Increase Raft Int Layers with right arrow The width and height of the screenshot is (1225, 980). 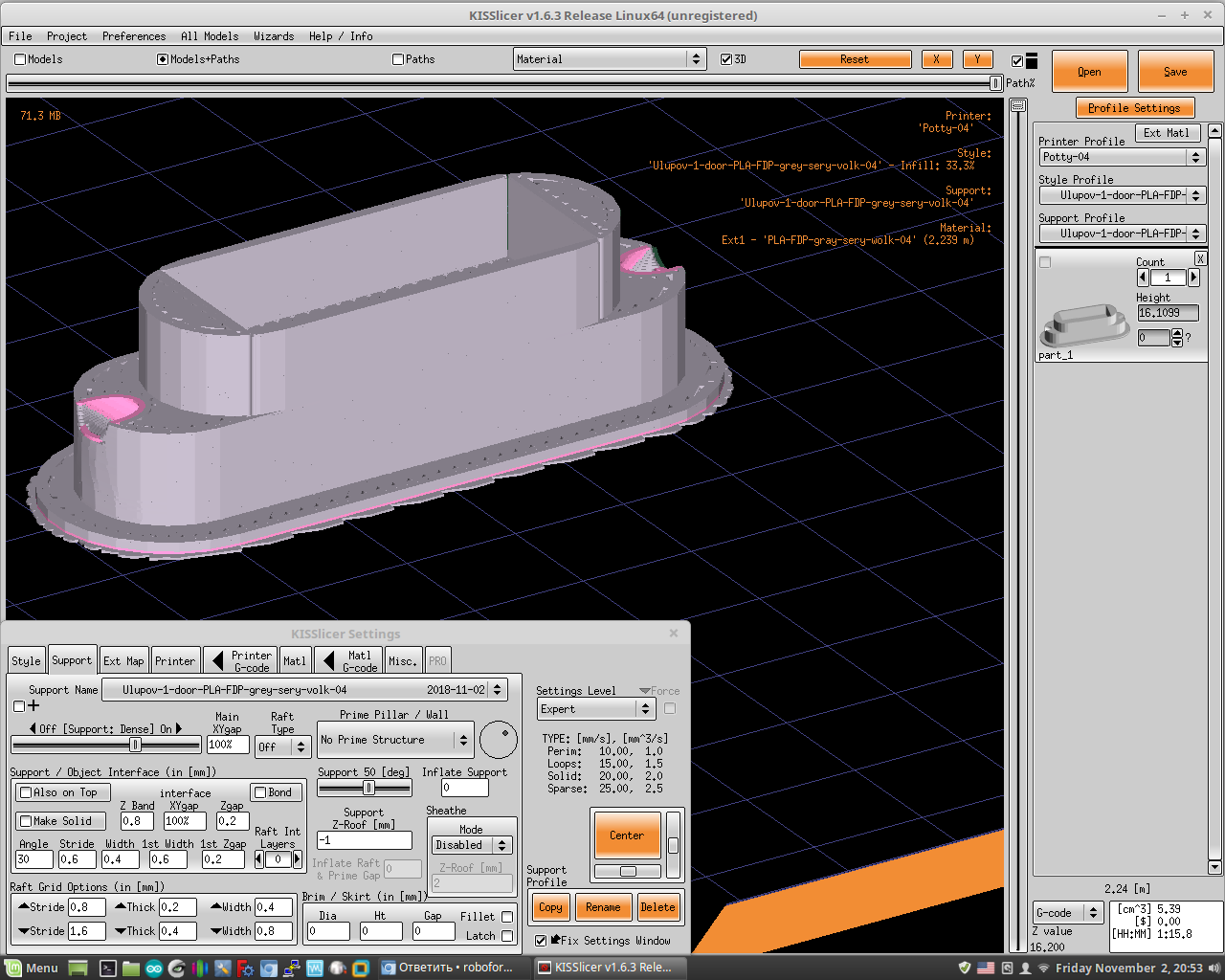(297, 859)
